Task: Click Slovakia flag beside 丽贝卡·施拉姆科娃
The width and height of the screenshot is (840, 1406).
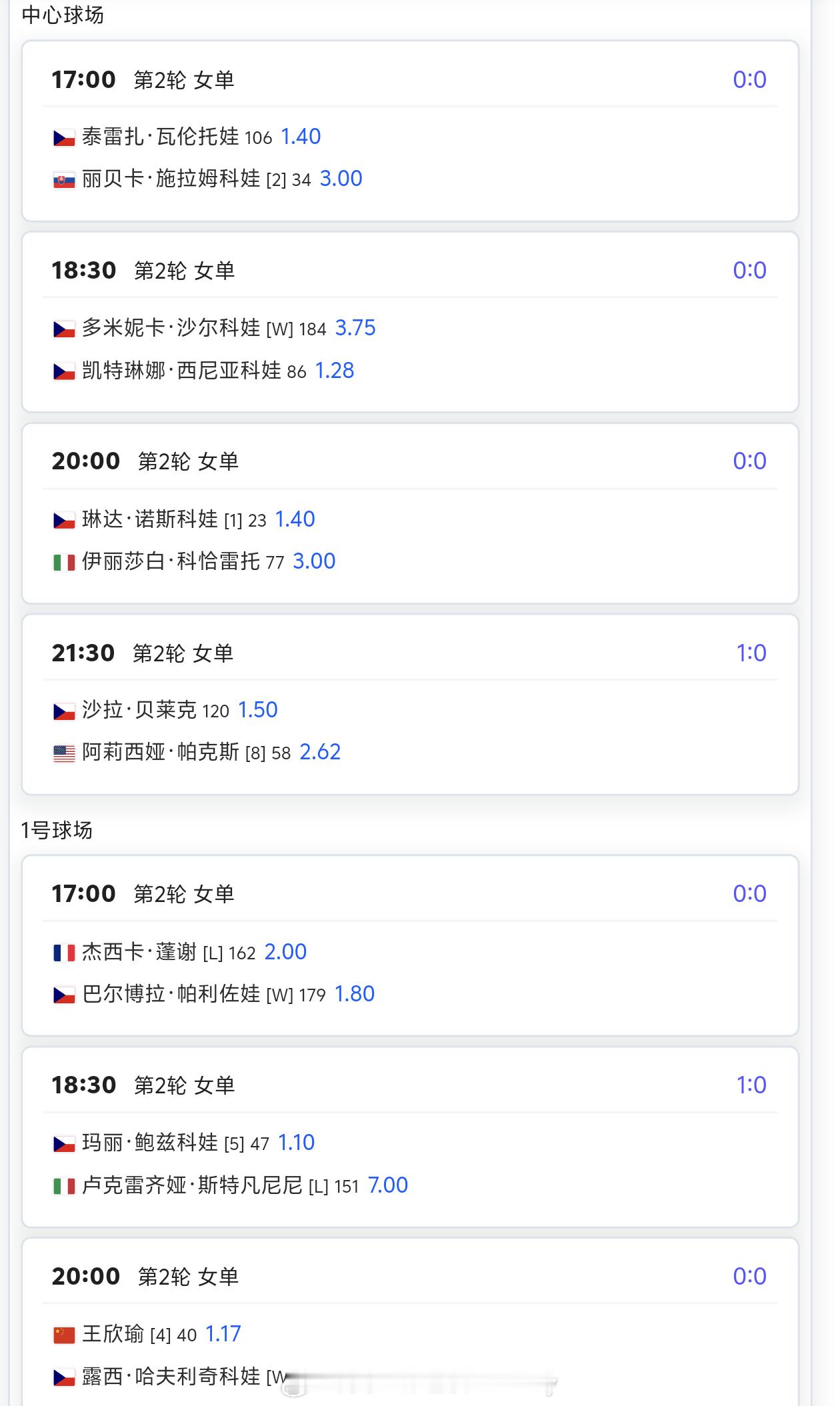Action: pyautogui.click(x=64, y=180)
